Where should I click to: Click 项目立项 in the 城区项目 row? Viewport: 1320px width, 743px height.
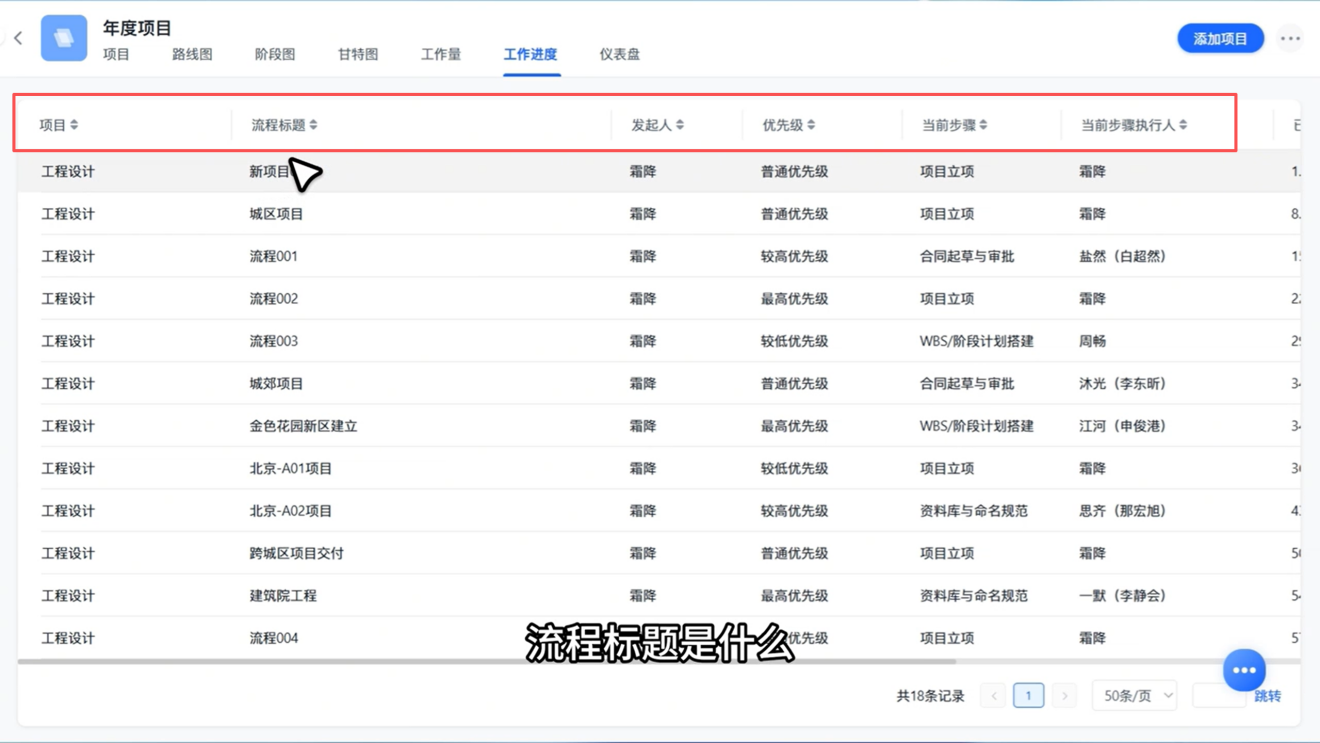pyautogui.click(x=947, y=214)
